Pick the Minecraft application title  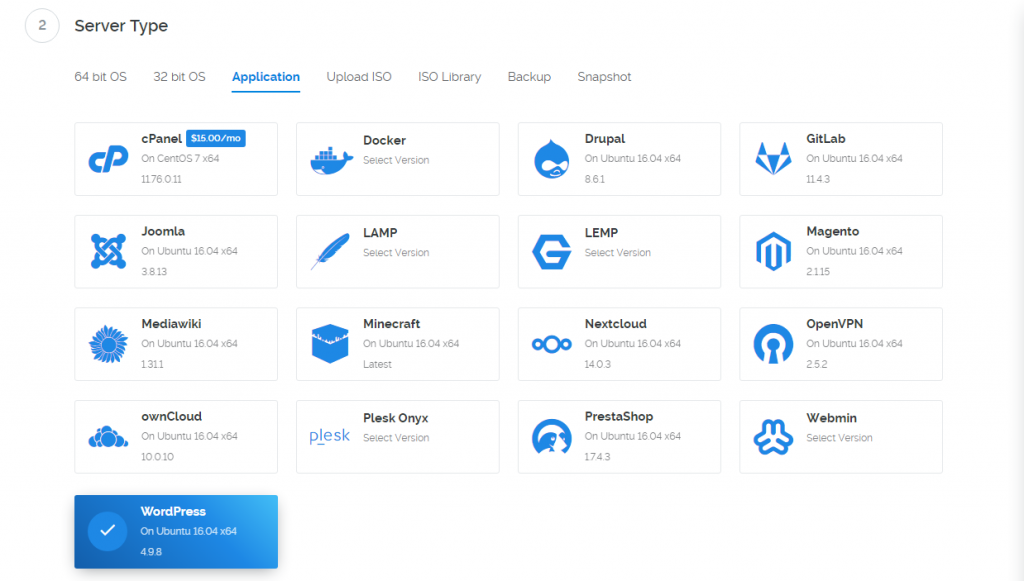pyautogui.click(x=391, y=324)
